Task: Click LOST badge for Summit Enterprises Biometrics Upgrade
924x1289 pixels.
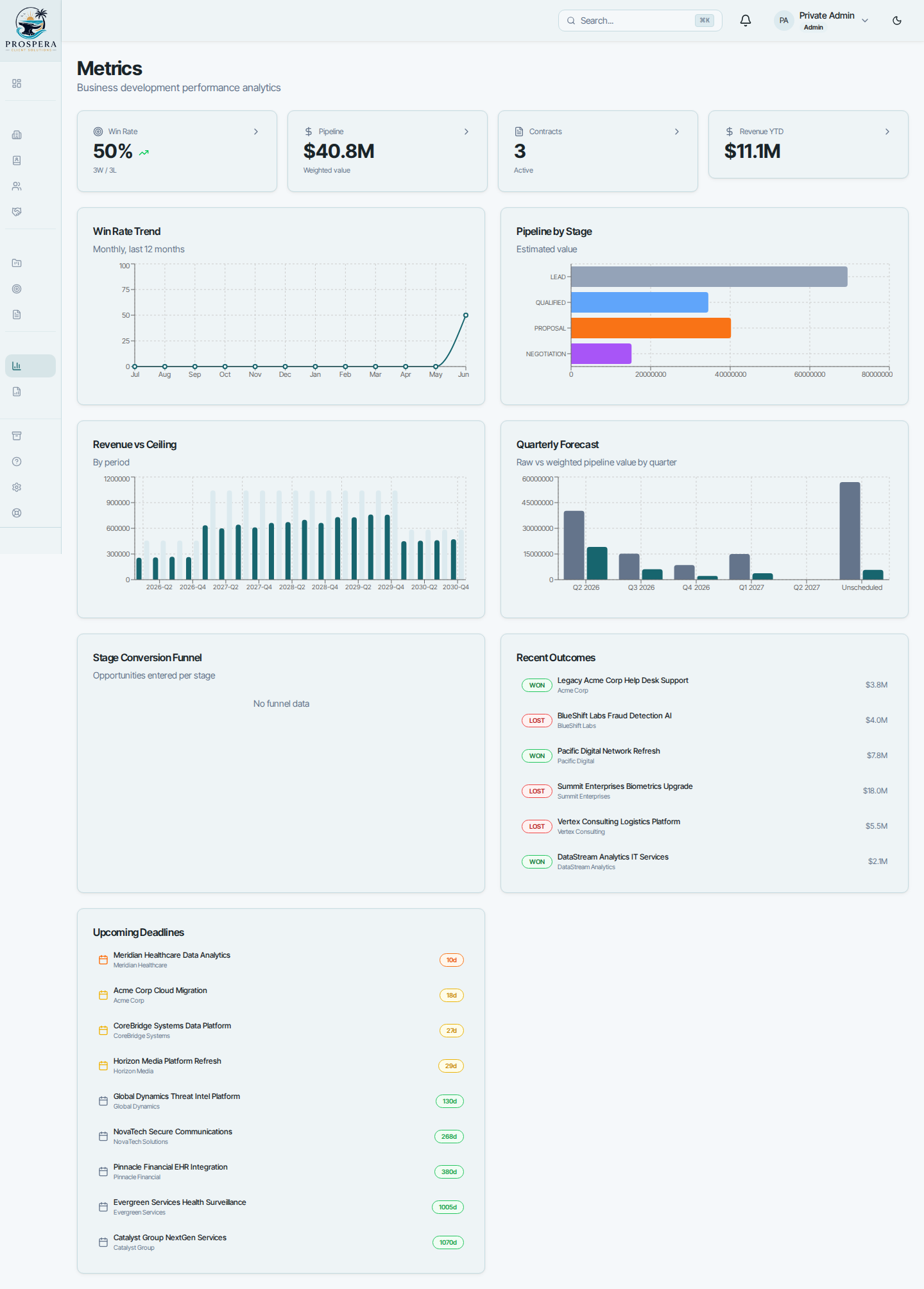Action: pyautogui.click(x=537, y=792)
